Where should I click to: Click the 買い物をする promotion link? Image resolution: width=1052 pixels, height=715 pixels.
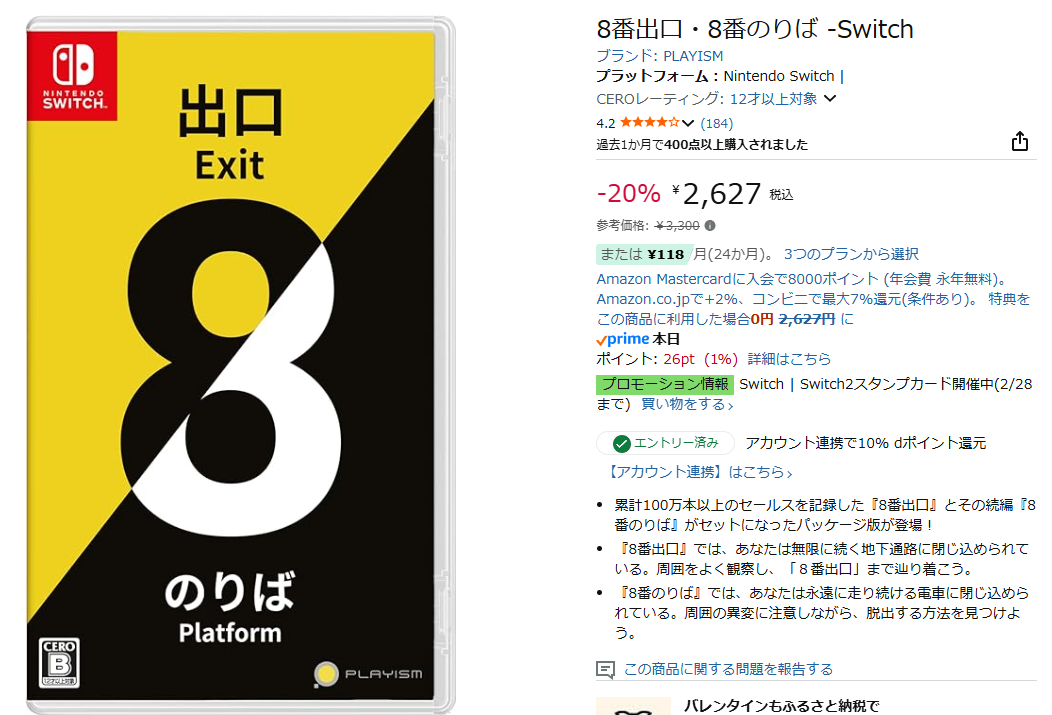pos(687,404)
